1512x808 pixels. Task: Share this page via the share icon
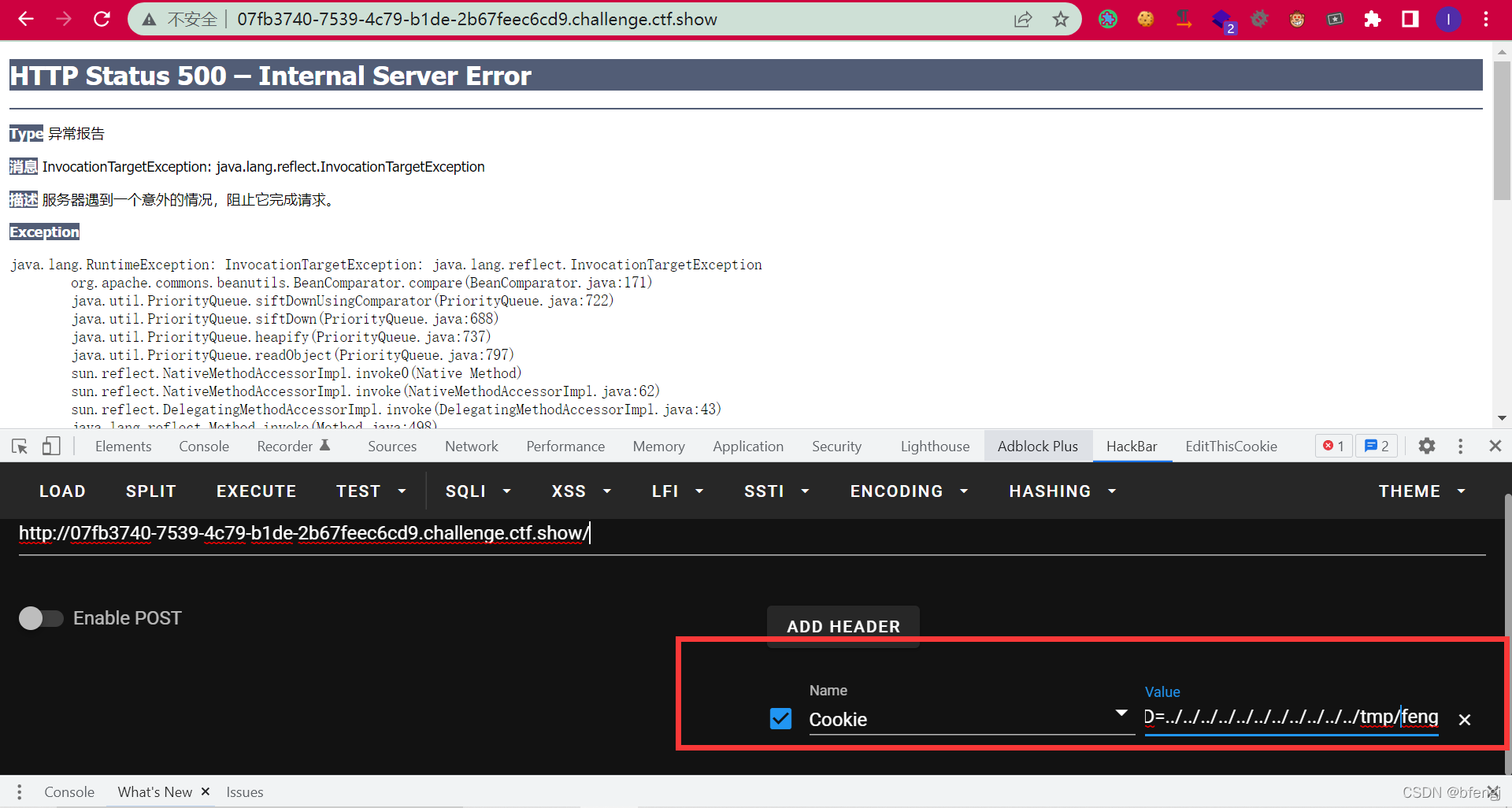tap(1023, 20)
